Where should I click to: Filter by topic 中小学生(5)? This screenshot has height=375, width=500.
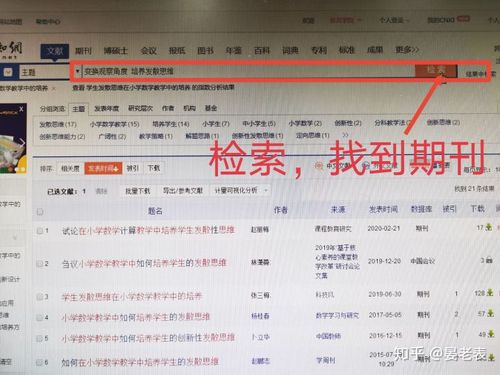[259, 124]
